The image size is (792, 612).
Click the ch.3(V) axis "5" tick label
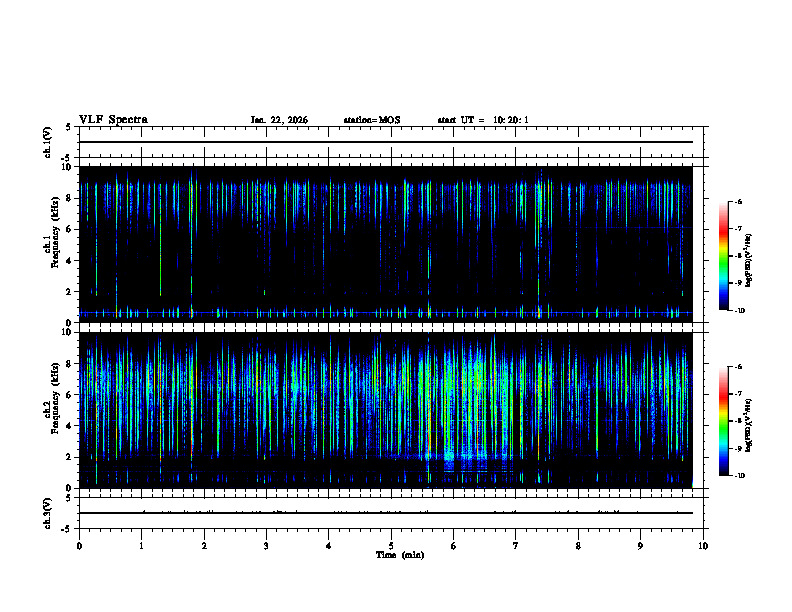click(69, 498)
